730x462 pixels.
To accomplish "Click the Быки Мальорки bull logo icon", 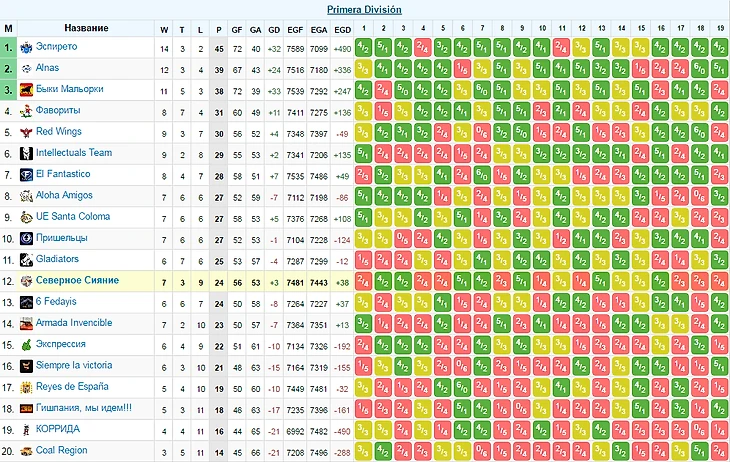I will tap(26, 89).
